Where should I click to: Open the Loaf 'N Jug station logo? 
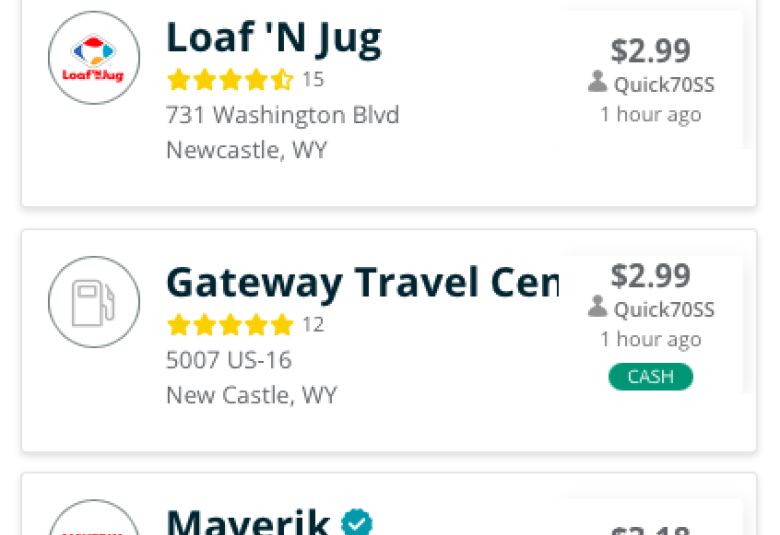[94, 58]
